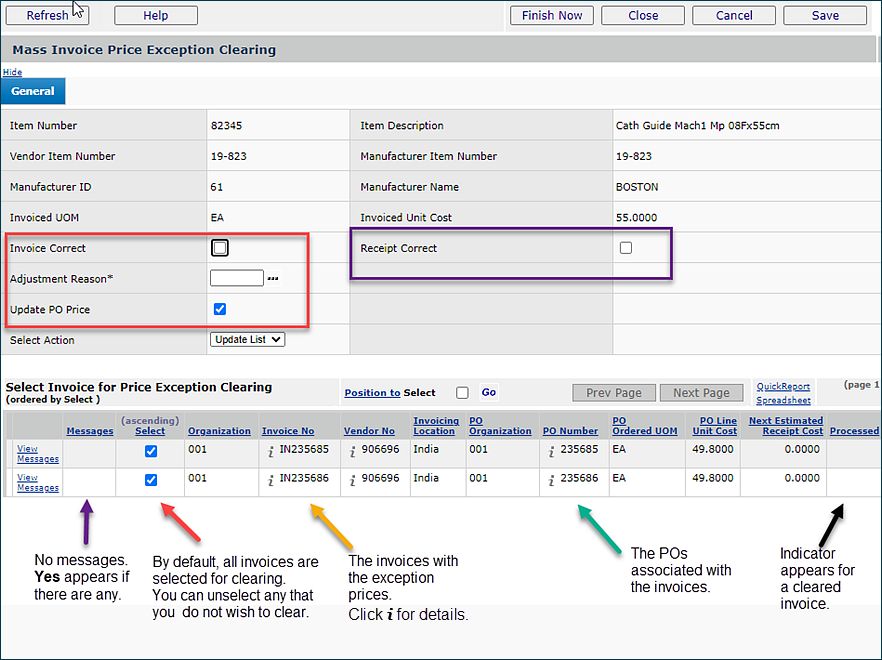This screenshot has height=660, width=882.
Task: Click vendor info icon in first row
Action: pos(351,450)
